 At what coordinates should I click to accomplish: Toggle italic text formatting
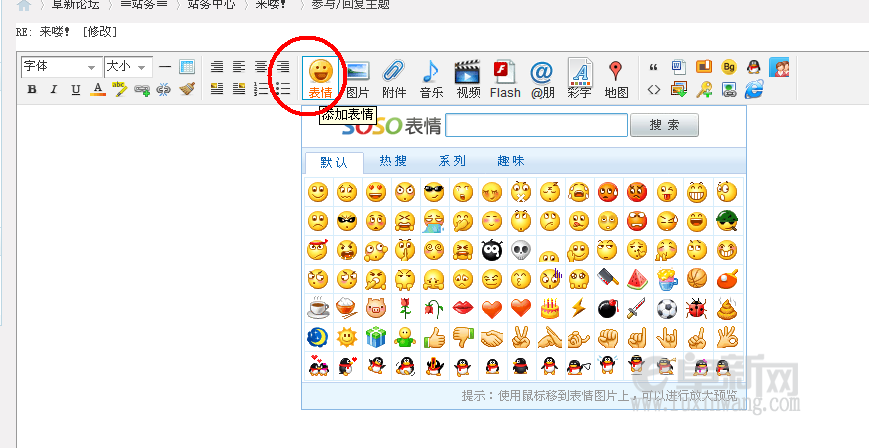pyautogui.click(x=53, y=89)
